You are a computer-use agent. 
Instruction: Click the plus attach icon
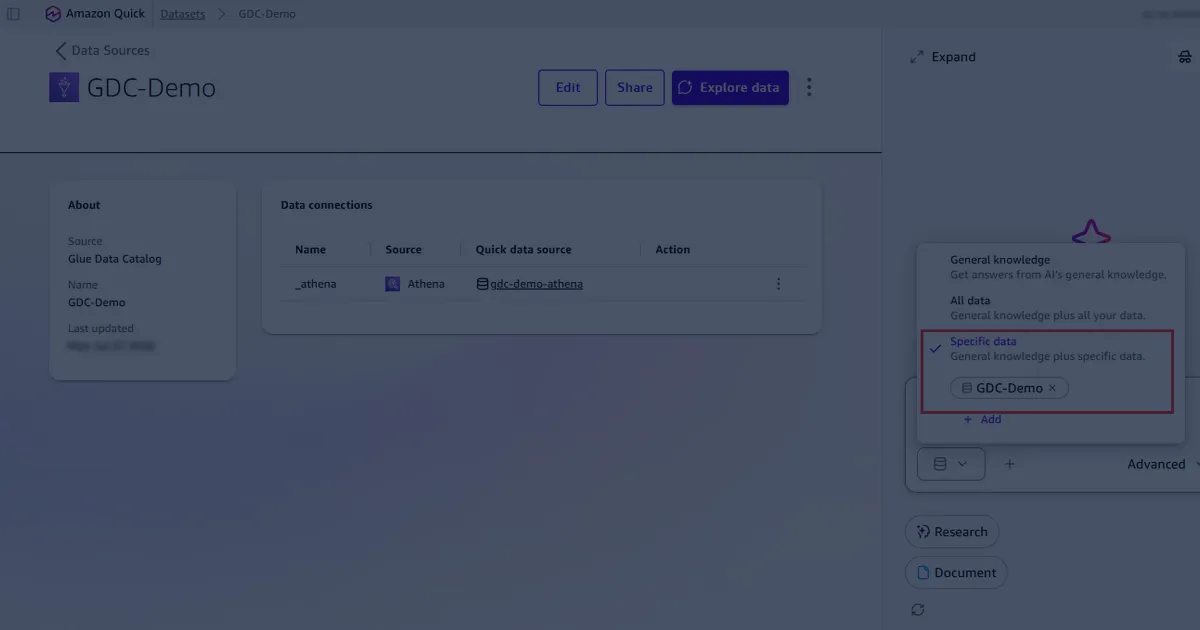tap(1010, 464)
